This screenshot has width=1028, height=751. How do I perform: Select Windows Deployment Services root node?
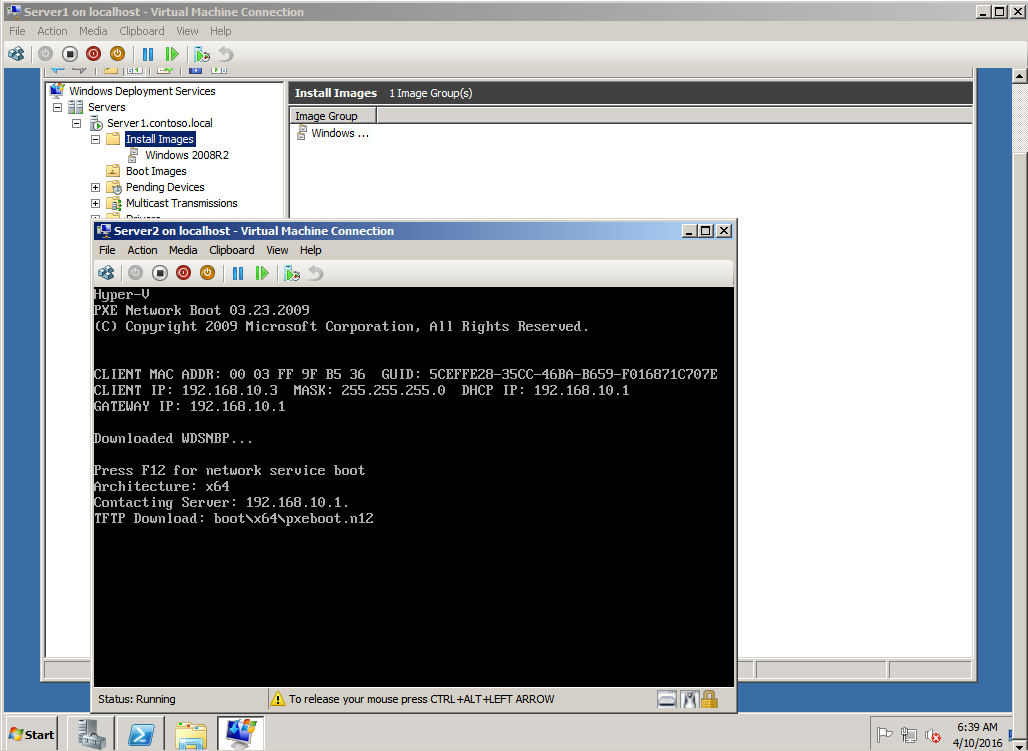pyautogui.click(x=142, y=91)
